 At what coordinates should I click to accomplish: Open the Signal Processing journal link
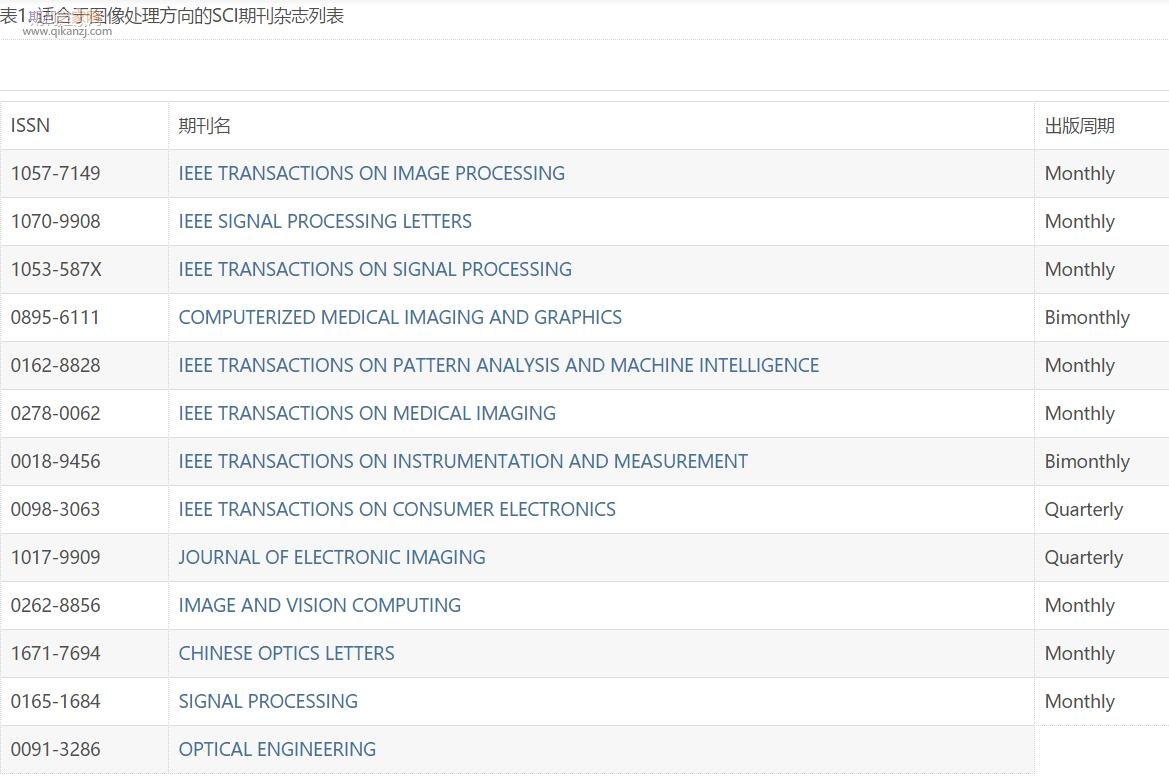click(268, 701)
